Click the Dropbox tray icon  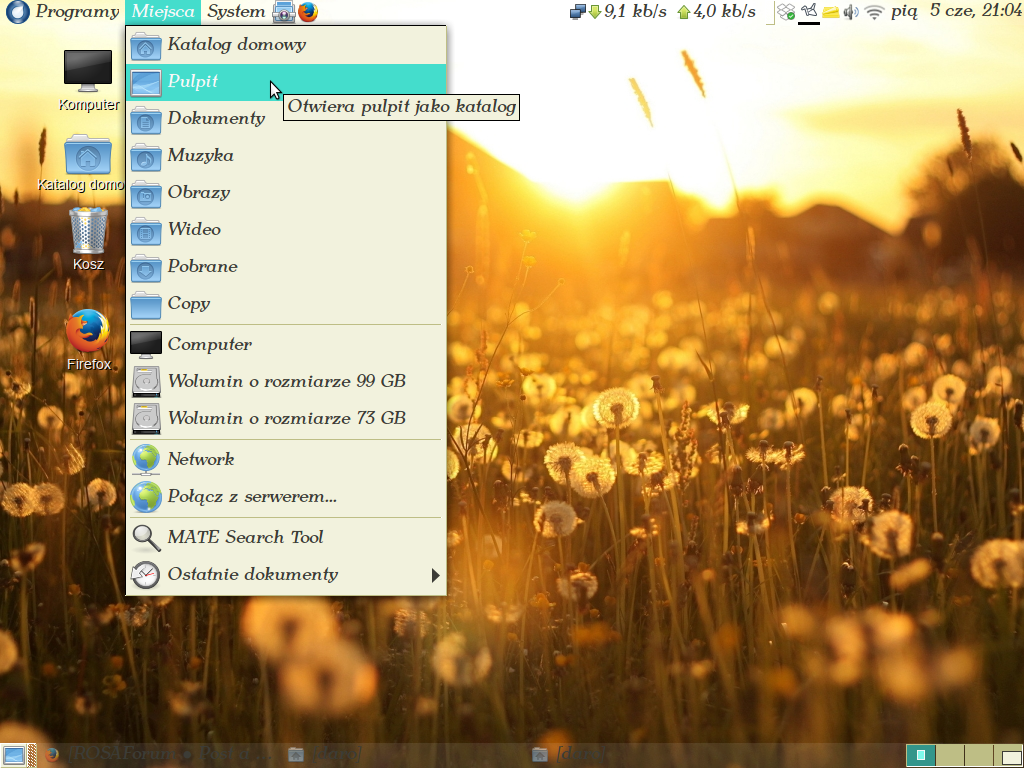coord(786,12)
